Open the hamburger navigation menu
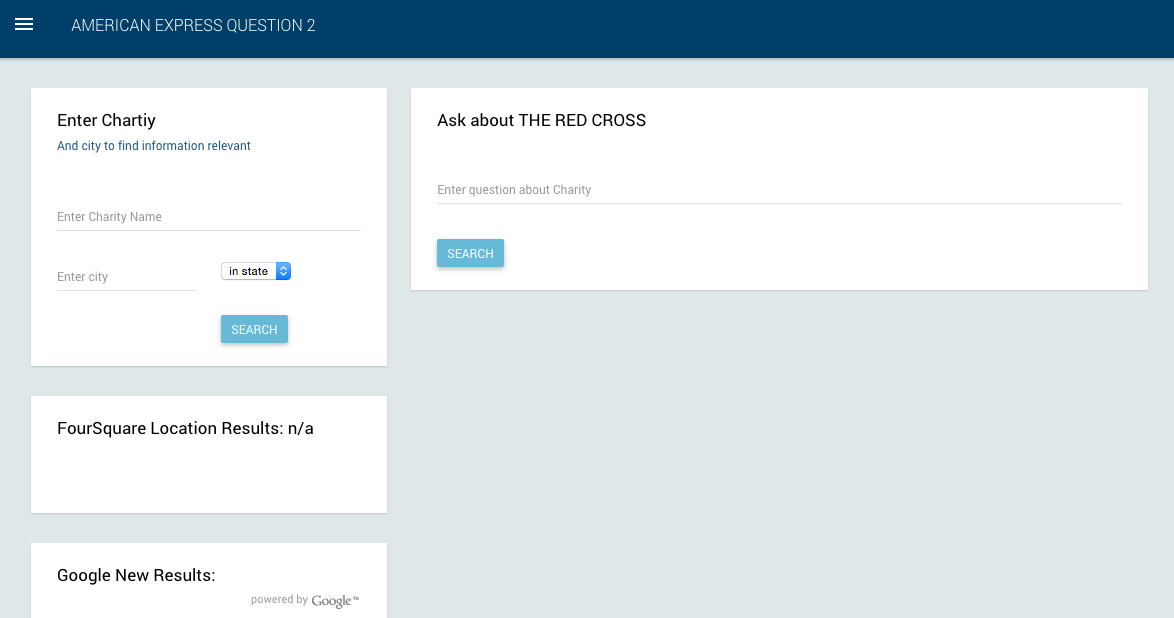1174x618 pixels. [24, 25]
